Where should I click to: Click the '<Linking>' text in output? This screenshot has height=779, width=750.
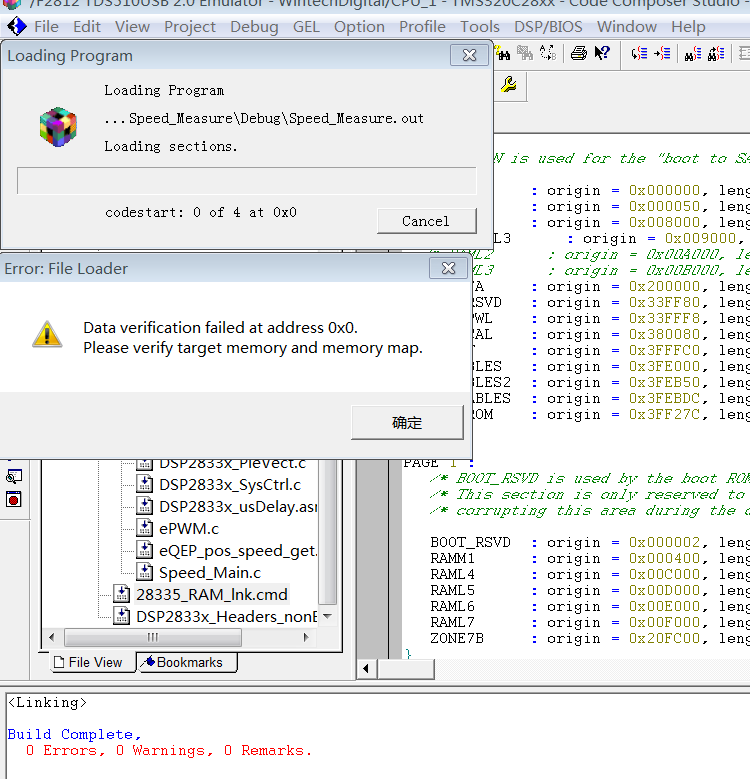[x=48, y=702]
